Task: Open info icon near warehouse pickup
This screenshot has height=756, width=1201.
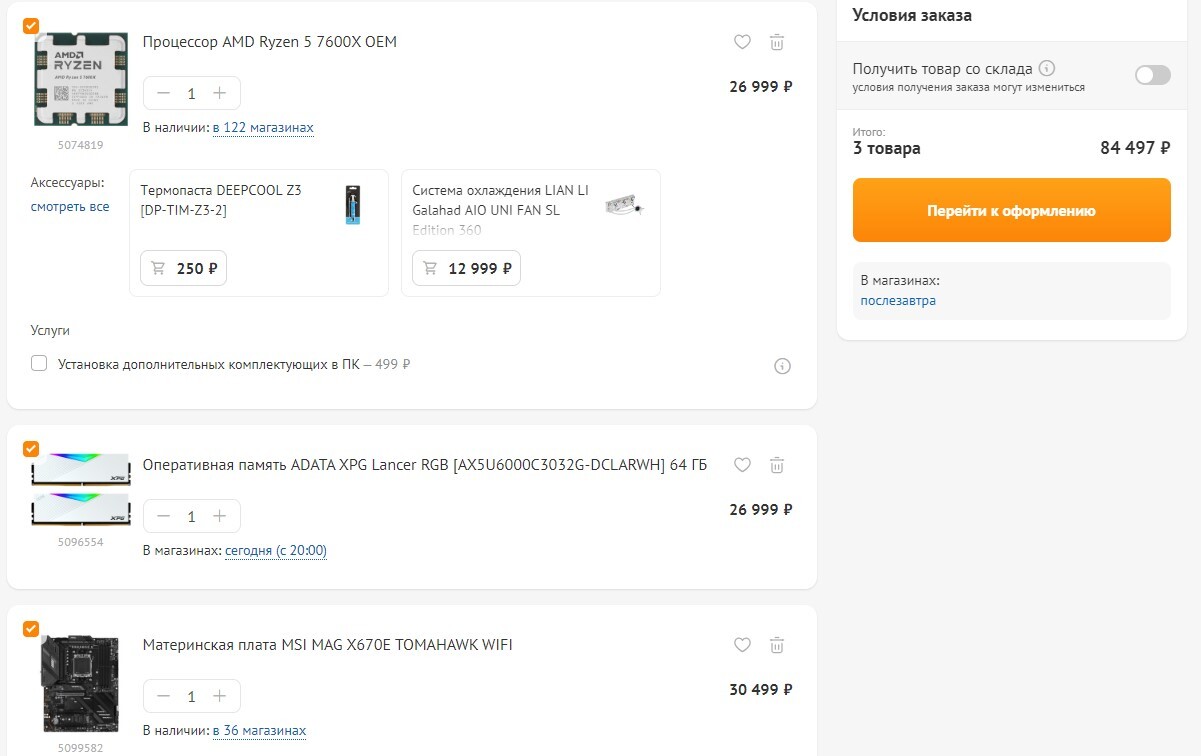Action: tap(1047, 69)
